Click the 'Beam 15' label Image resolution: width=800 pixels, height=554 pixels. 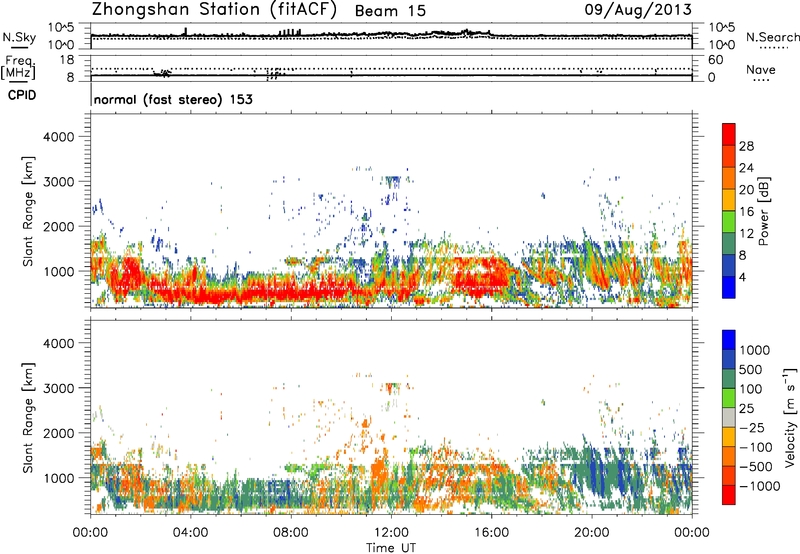click(390, 11)
